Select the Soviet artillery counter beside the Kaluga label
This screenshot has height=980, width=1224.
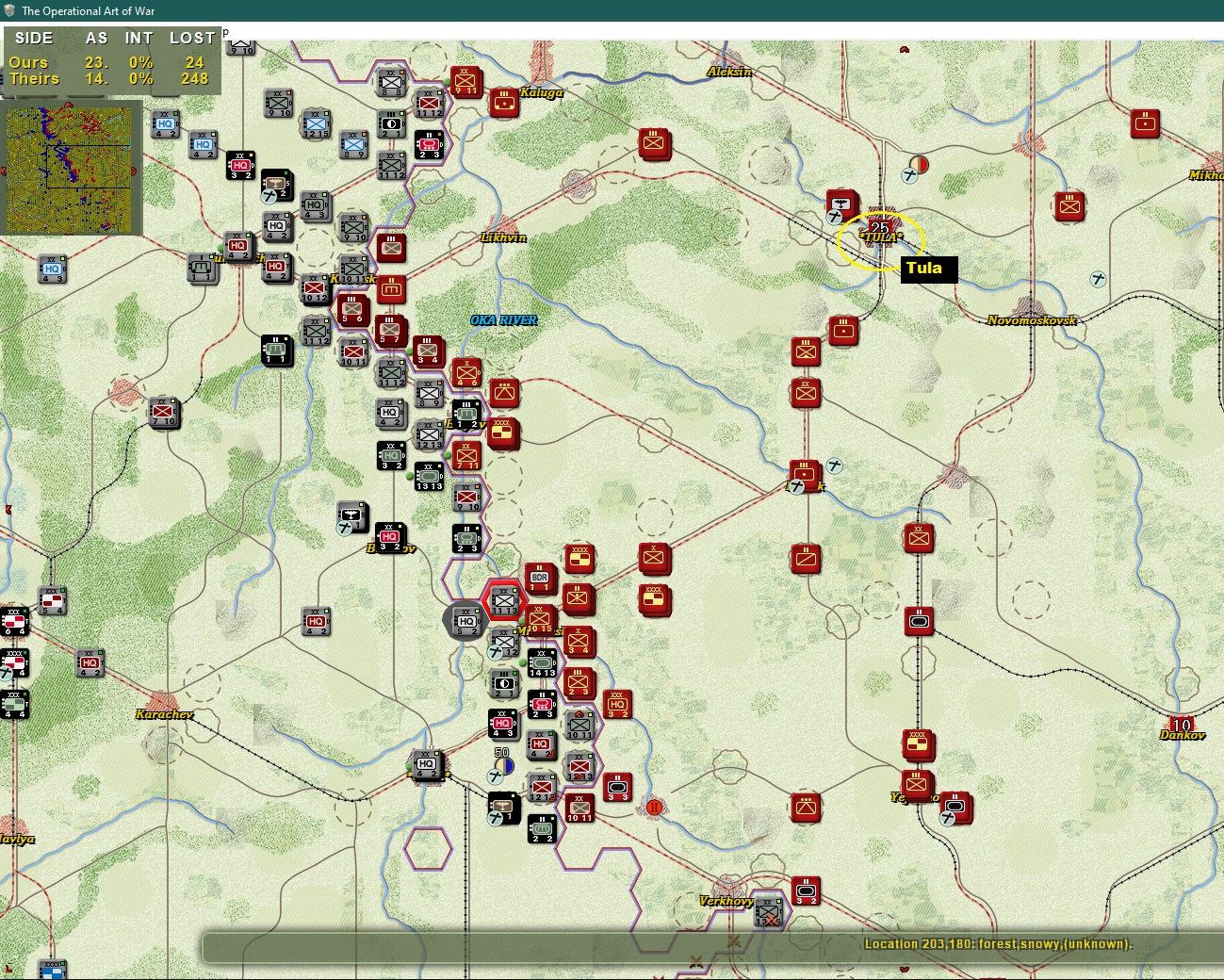click(x=504, y=104)
